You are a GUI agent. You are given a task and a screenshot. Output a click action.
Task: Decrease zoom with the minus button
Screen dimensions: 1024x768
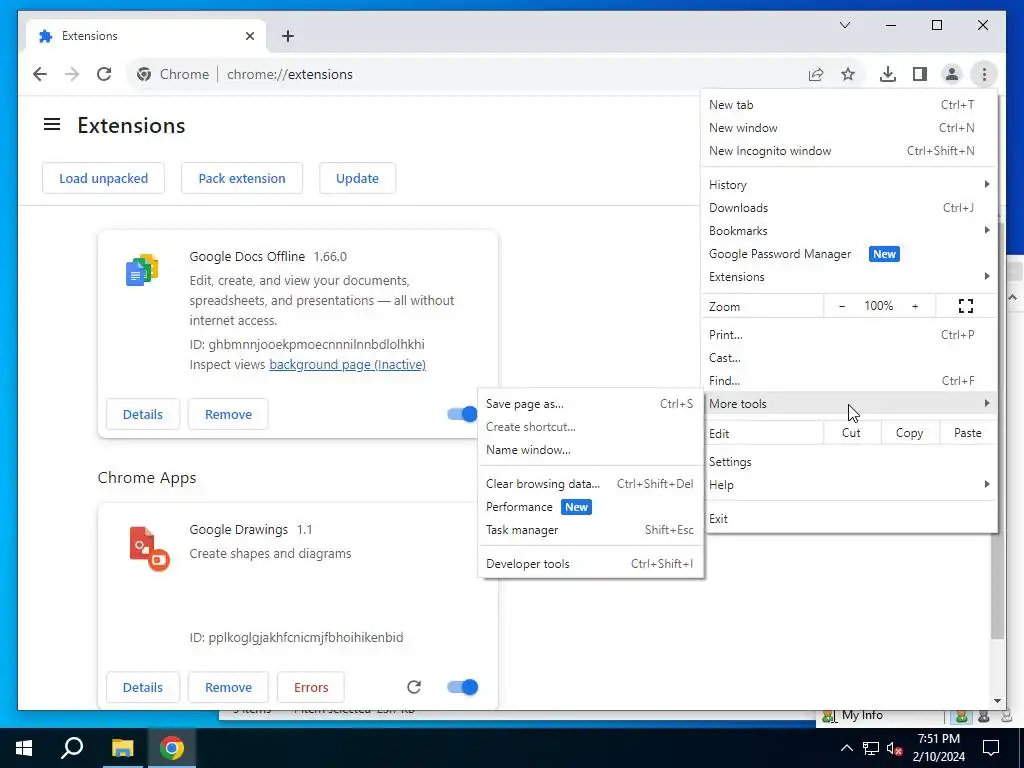pos(842,306)
